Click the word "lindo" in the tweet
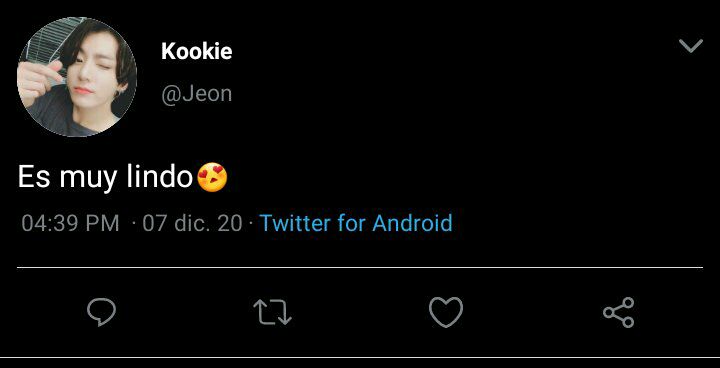This screenshot has height=368, width=720. pos(160,176)
